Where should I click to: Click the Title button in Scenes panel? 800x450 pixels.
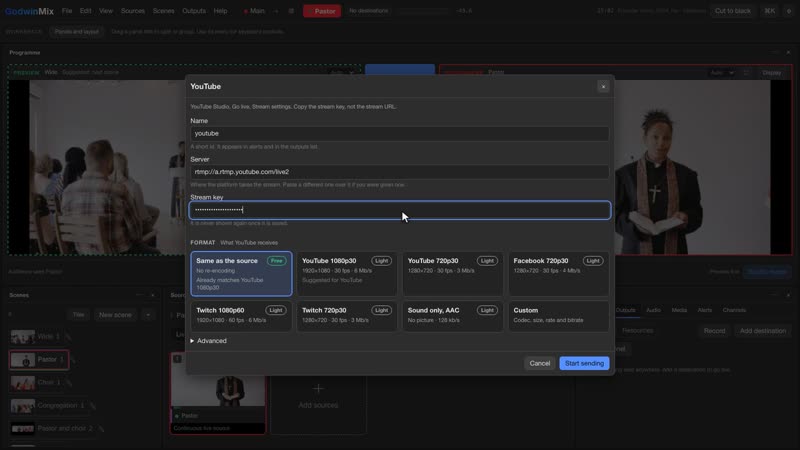(78, 315)
